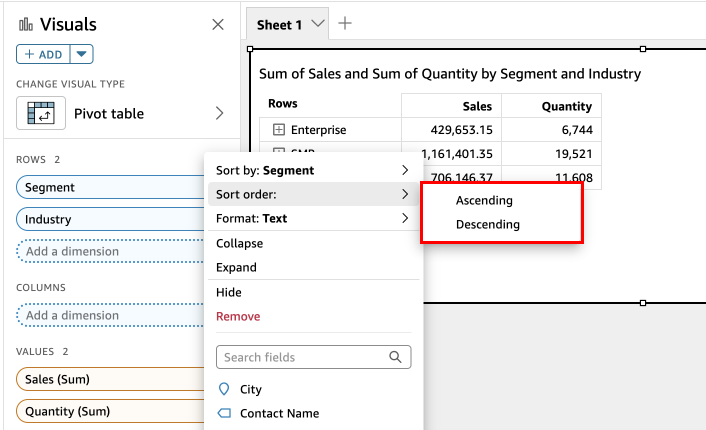Image resolution: width=706 pixels, height=430 pixels.
Task: Click the pivot table visual type icon
Action: tap(41, 113)
